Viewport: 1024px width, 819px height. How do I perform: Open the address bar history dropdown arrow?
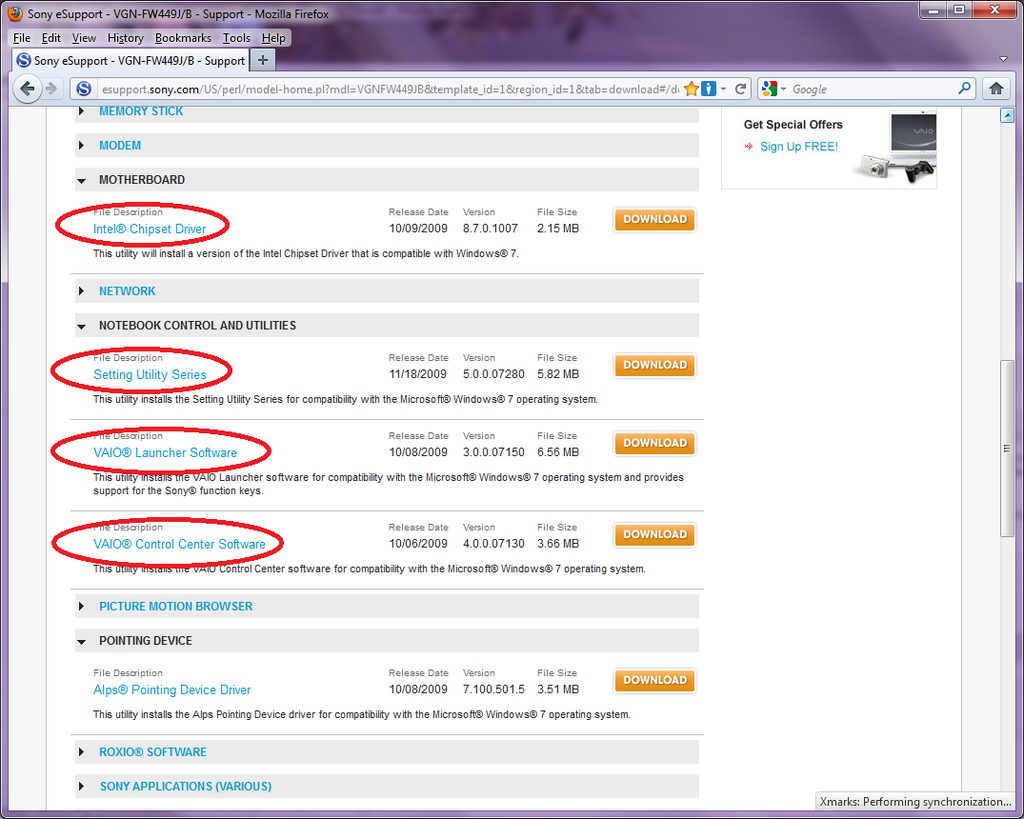724,89
